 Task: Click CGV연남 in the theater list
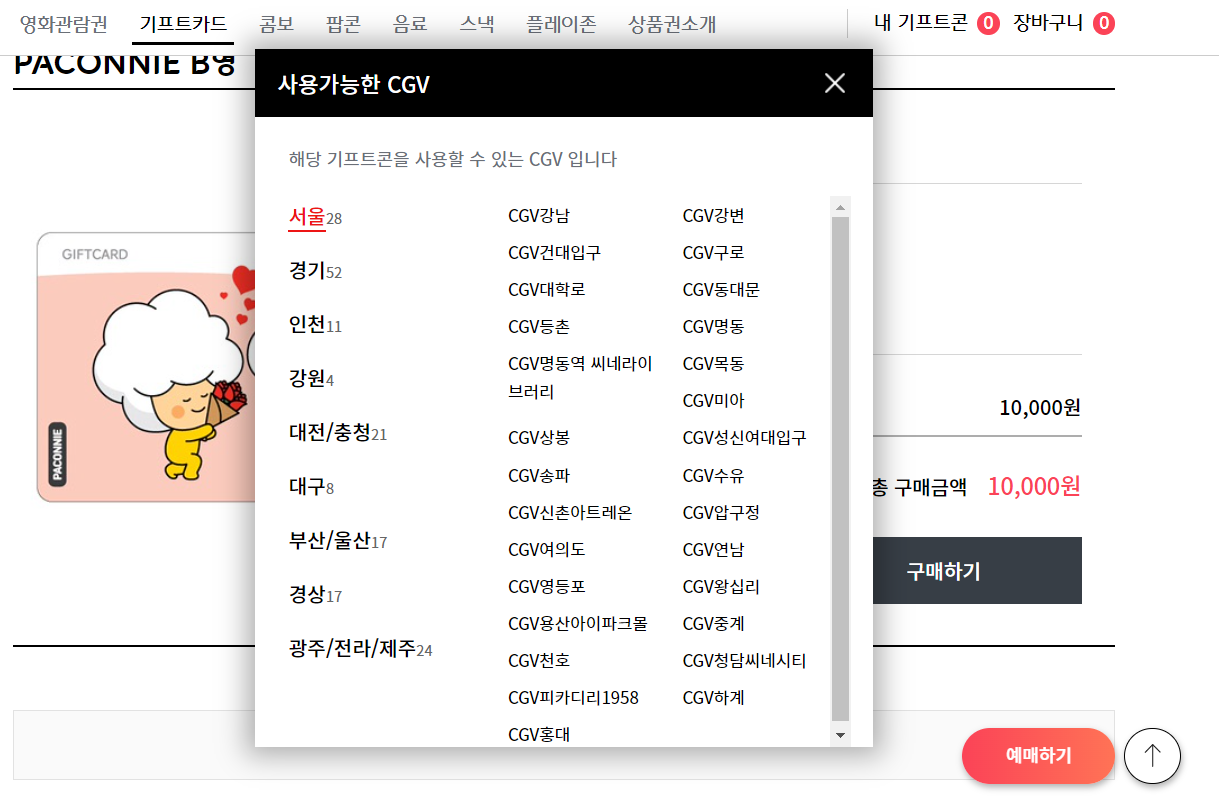pyautogui.click(x=713, y=549)
